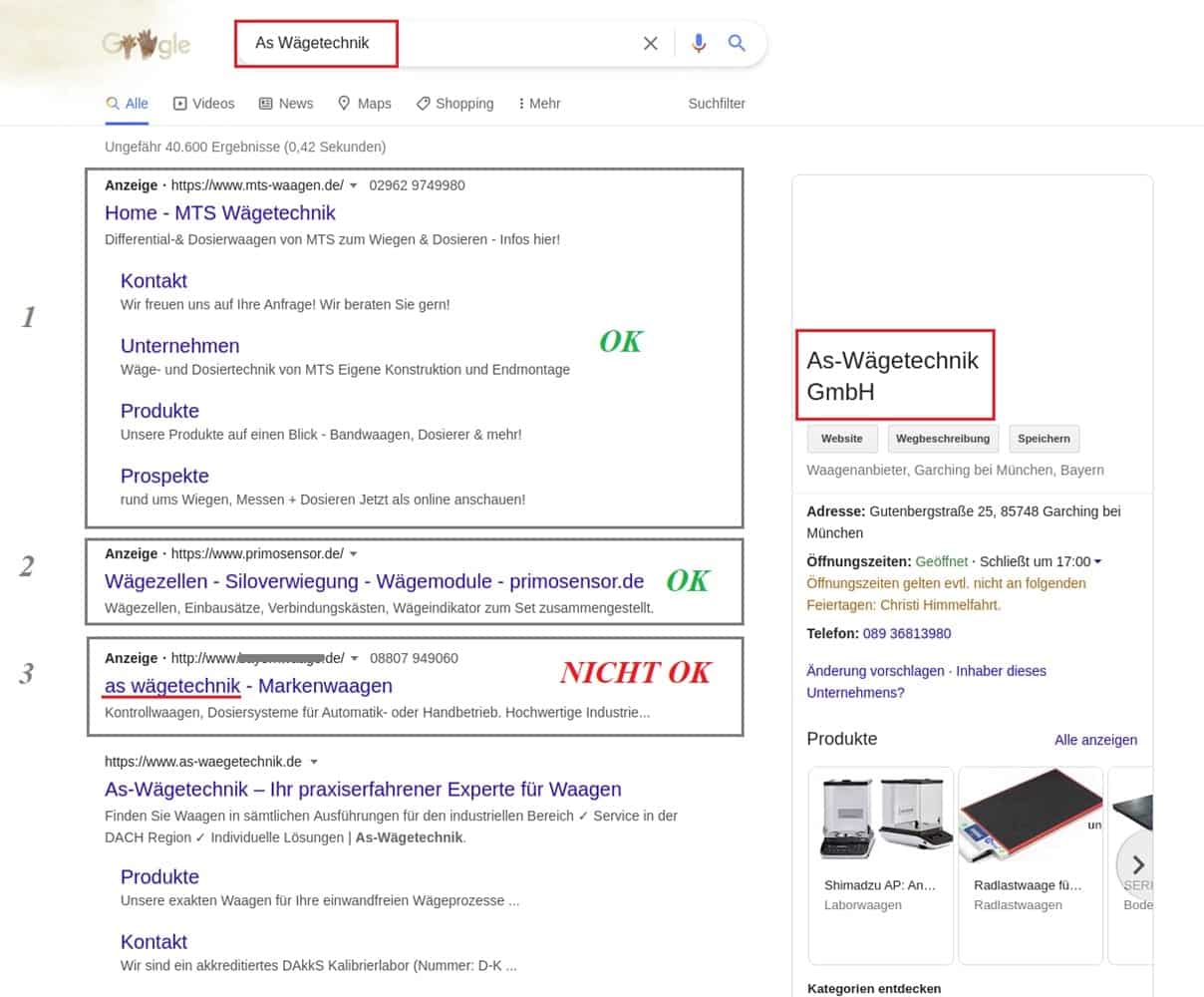The height and width of the screenshot is (997, 1204).
Task: Click Änderung vorschlagen link
Action: pyautogui.click(x=875, y=671)
